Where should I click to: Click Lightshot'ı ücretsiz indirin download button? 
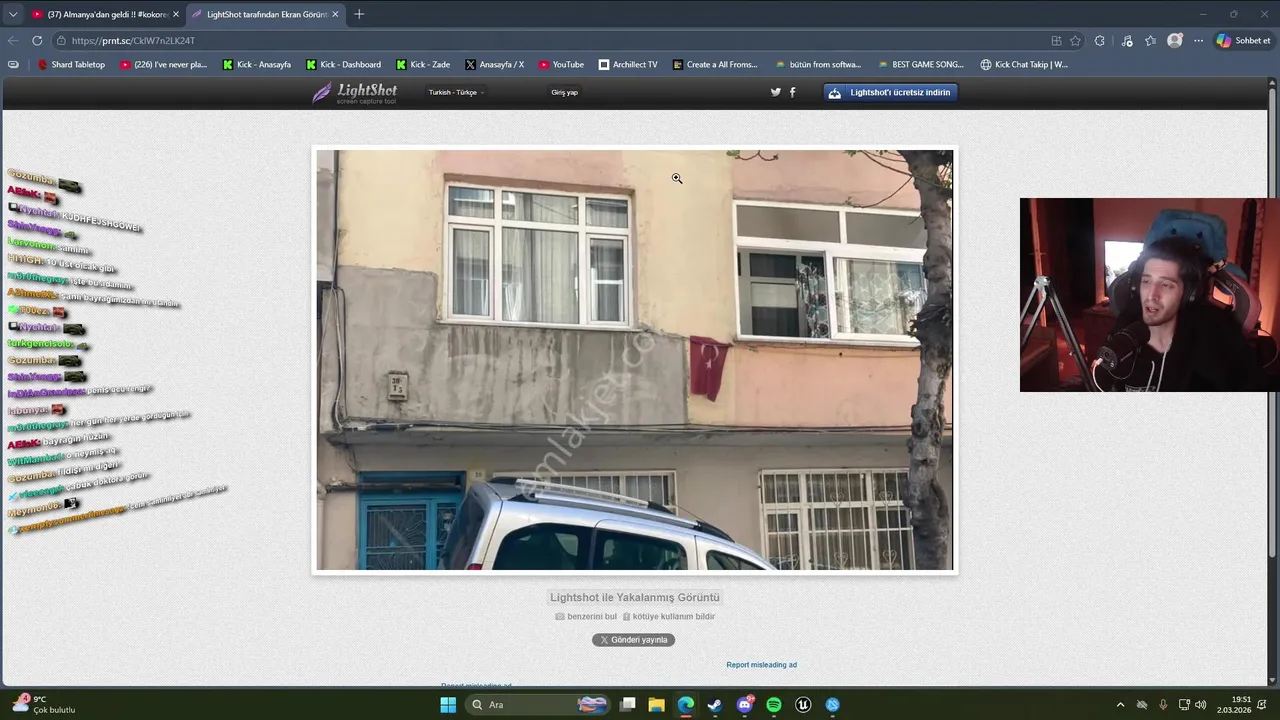(x=891, y=92)
